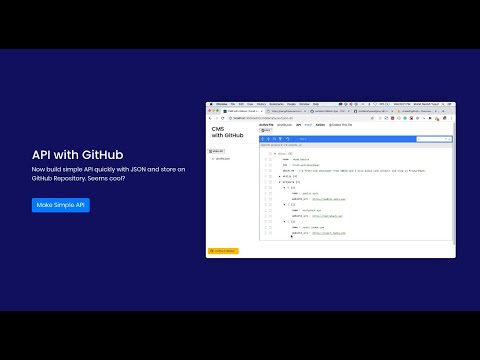
Task: Click the sort icon in JSON editor toolbar
Action: pos(274,139)
